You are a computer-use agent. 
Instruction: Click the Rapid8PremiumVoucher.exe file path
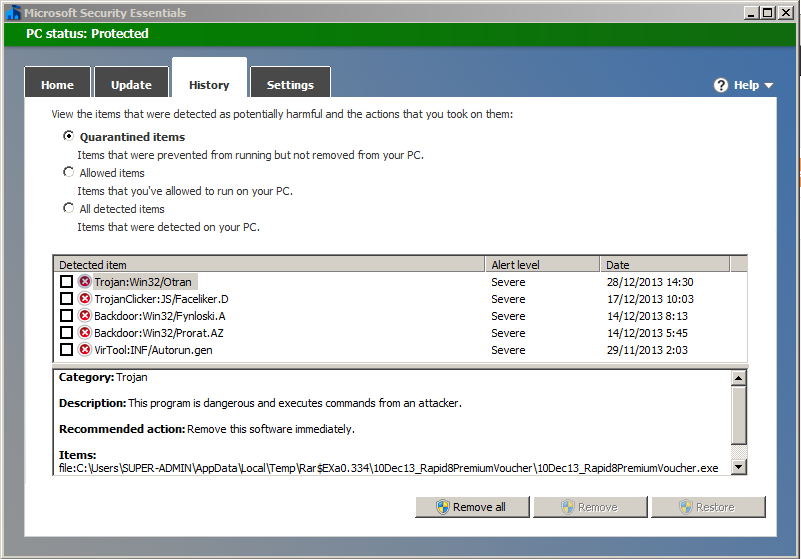click(x=389, y=468)
